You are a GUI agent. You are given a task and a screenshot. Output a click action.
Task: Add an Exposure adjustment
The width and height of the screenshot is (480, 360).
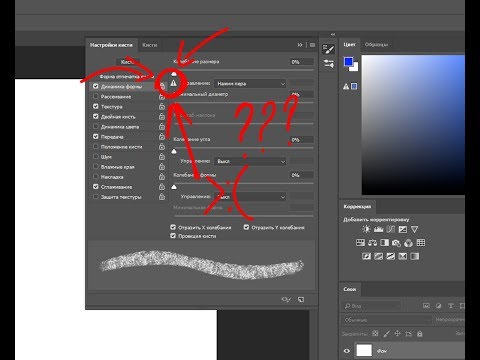pos(403,229)
